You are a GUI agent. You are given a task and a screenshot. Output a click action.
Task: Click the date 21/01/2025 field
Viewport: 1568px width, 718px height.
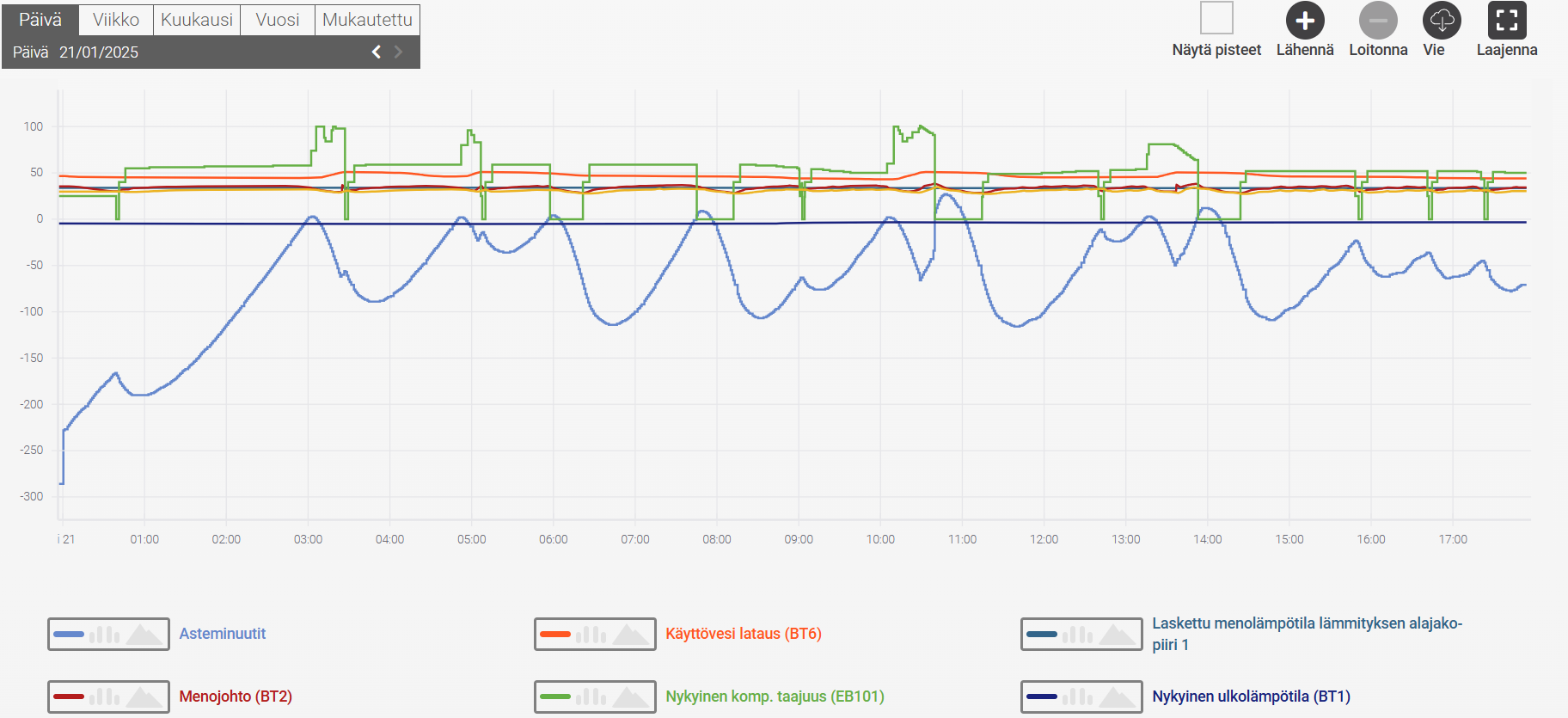click(99, 52)
